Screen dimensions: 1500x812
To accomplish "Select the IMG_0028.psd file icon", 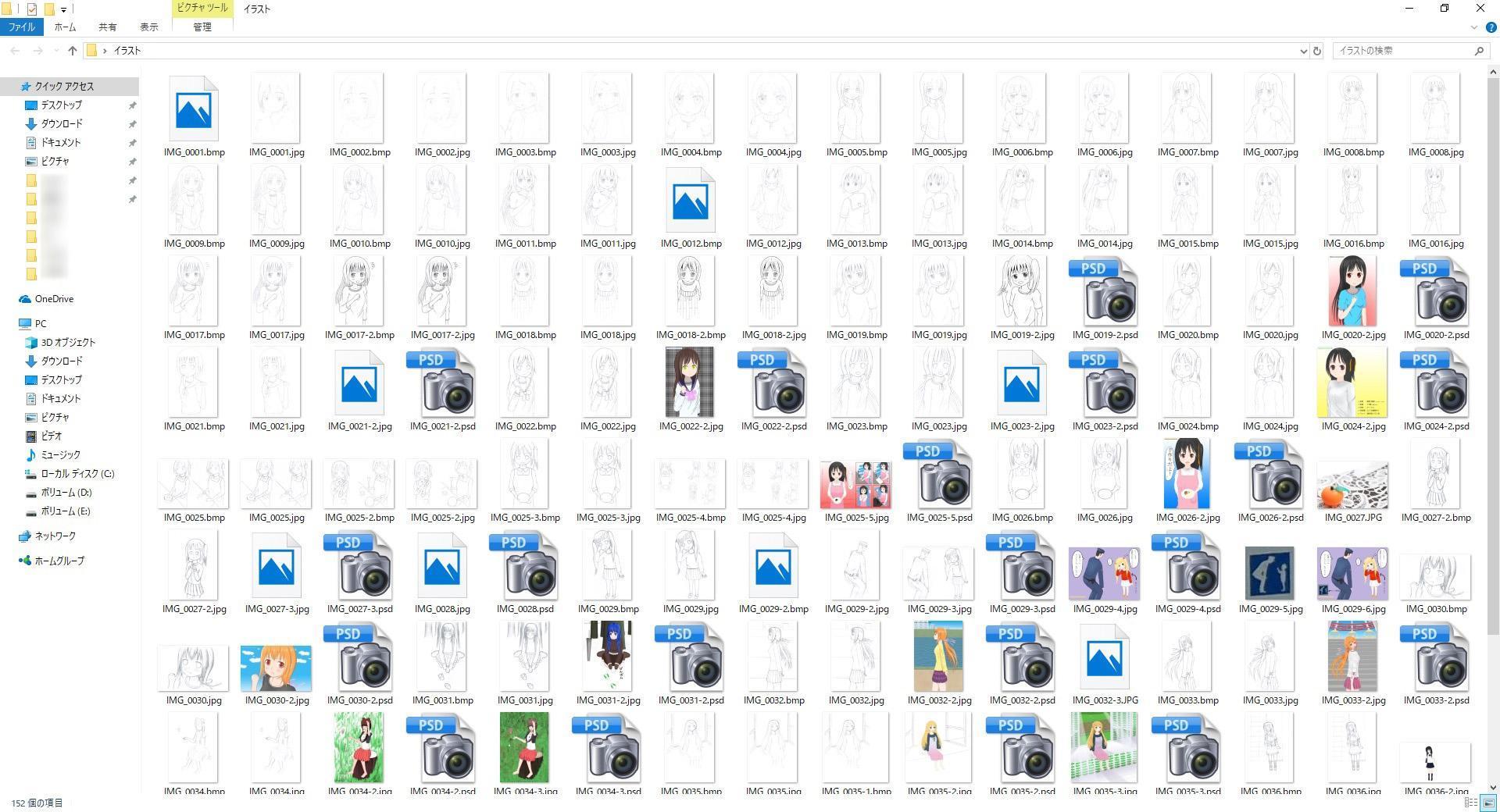I will click(525, 566).
